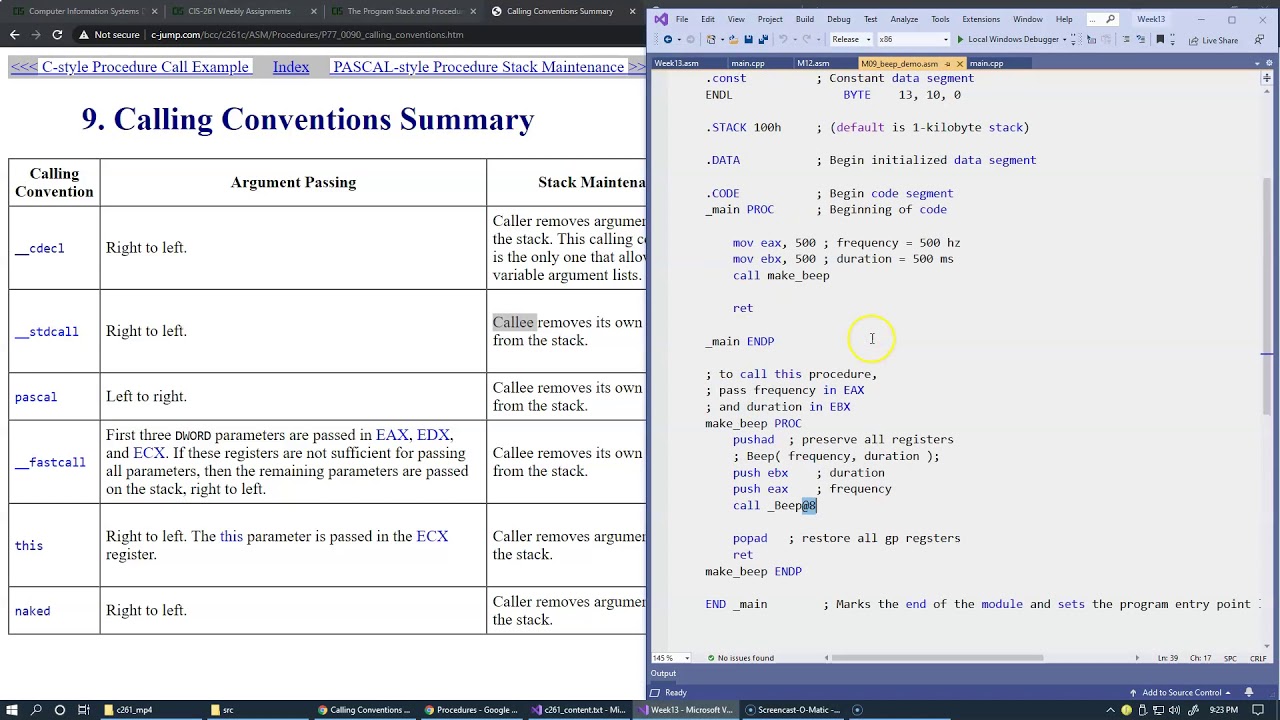Switch to Computer Information Systems Chrome tab
This screenshot has height=720, width=1280.
click(x=83, y=11)
